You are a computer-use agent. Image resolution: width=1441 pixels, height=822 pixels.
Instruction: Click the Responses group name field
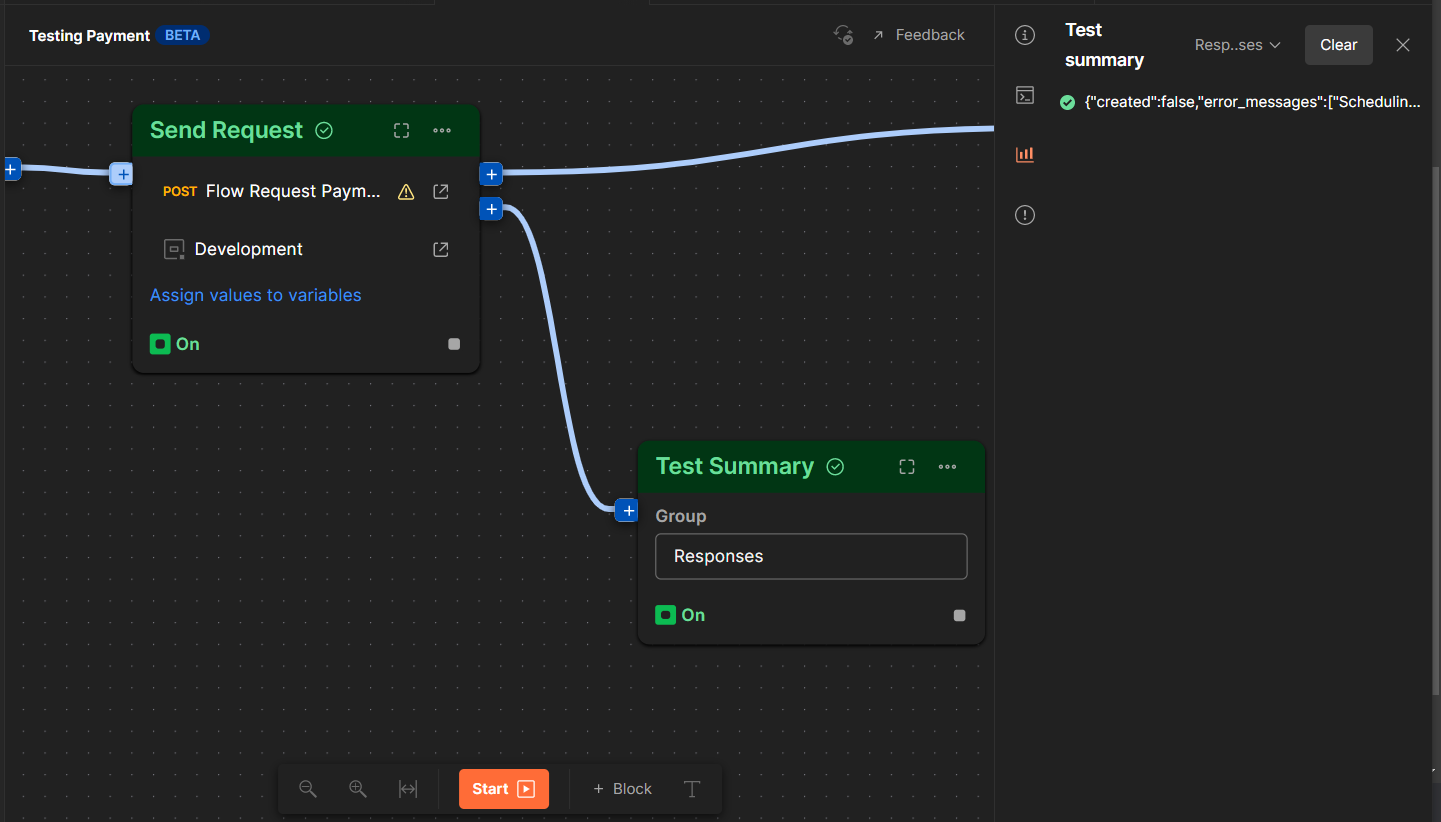pyautogui.click(x=811, y=556)
